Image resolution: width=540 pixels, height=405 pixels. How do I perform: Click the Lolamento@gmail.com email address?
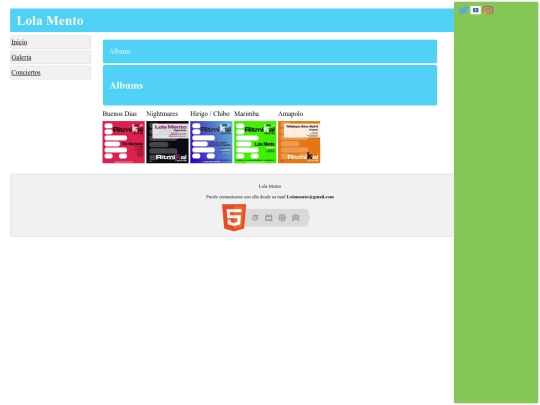(x=310, y=197)
